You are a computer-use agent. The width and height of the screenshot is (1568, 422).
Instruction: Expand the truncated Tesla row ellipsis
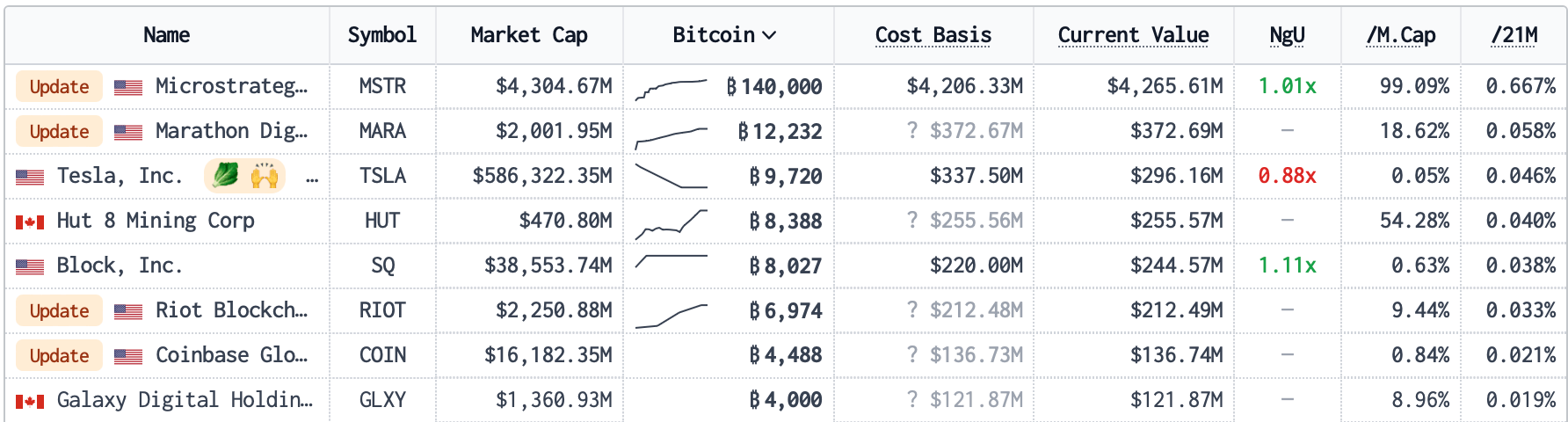click(312, 178)
